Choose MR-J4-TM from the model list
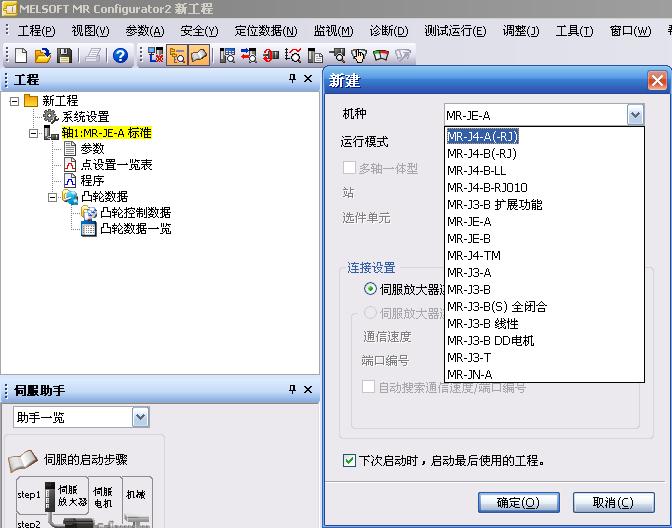 click(544, 255)
